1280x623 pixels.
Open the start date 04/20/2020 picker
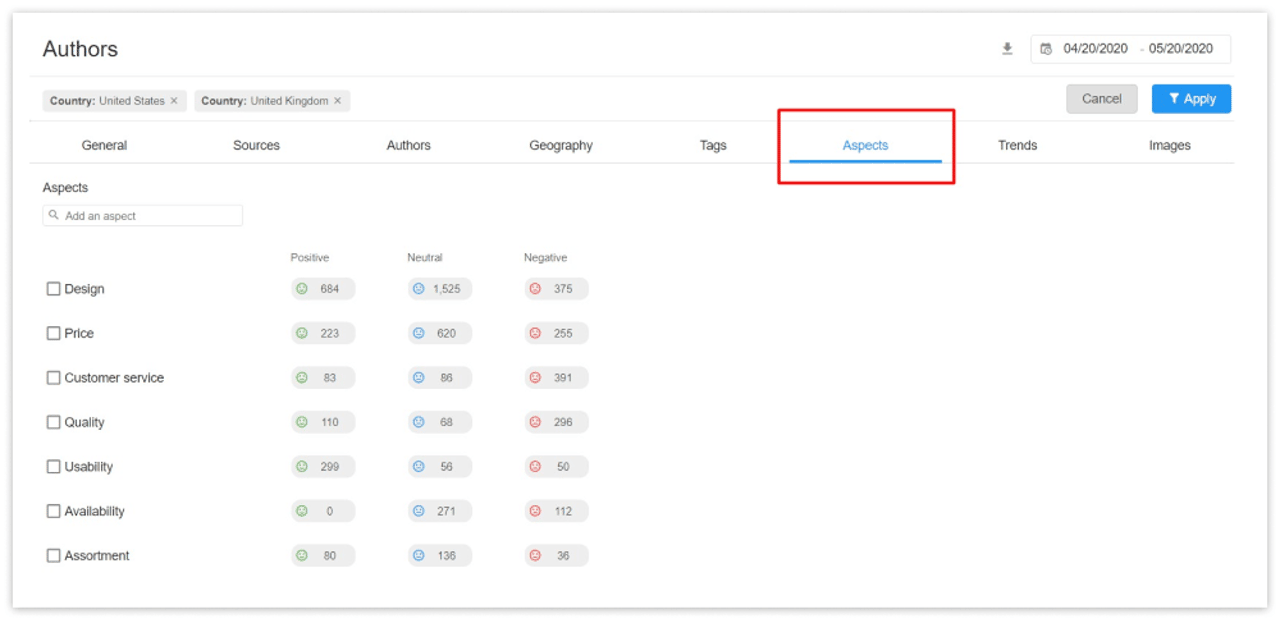pyautogui.click(x=1097, y=48)
